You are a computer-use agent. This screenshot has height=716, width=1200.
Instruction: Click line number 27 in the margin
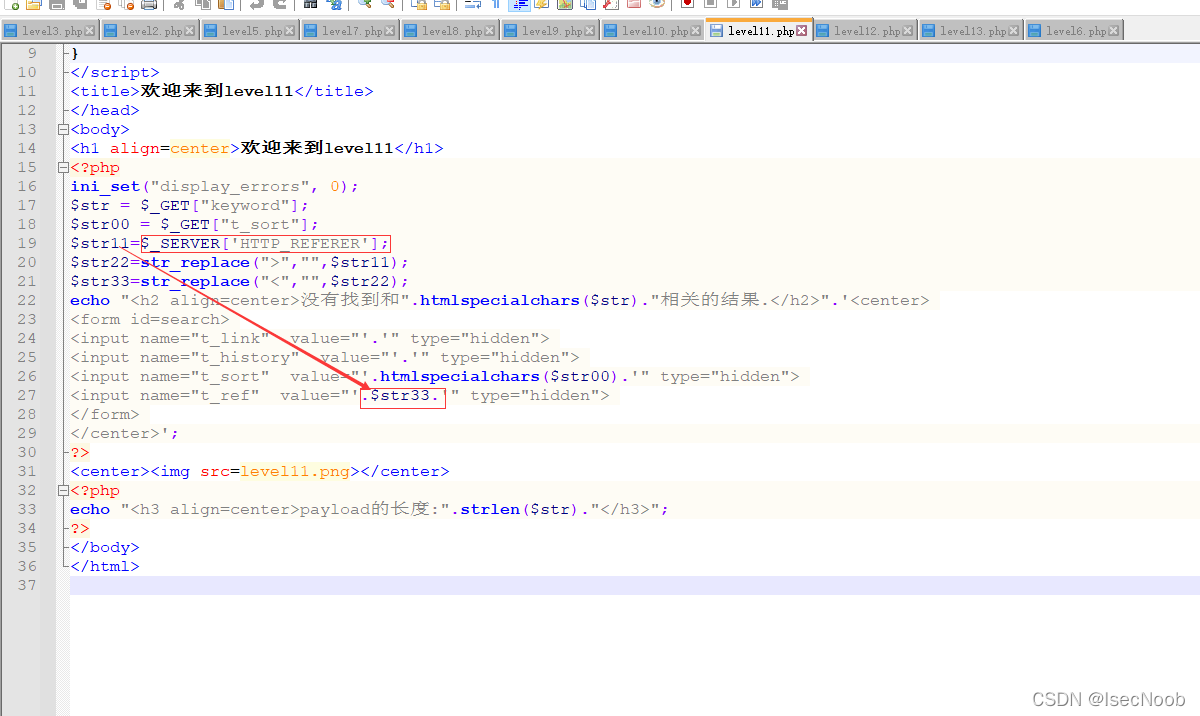click(x=27, y=395)
